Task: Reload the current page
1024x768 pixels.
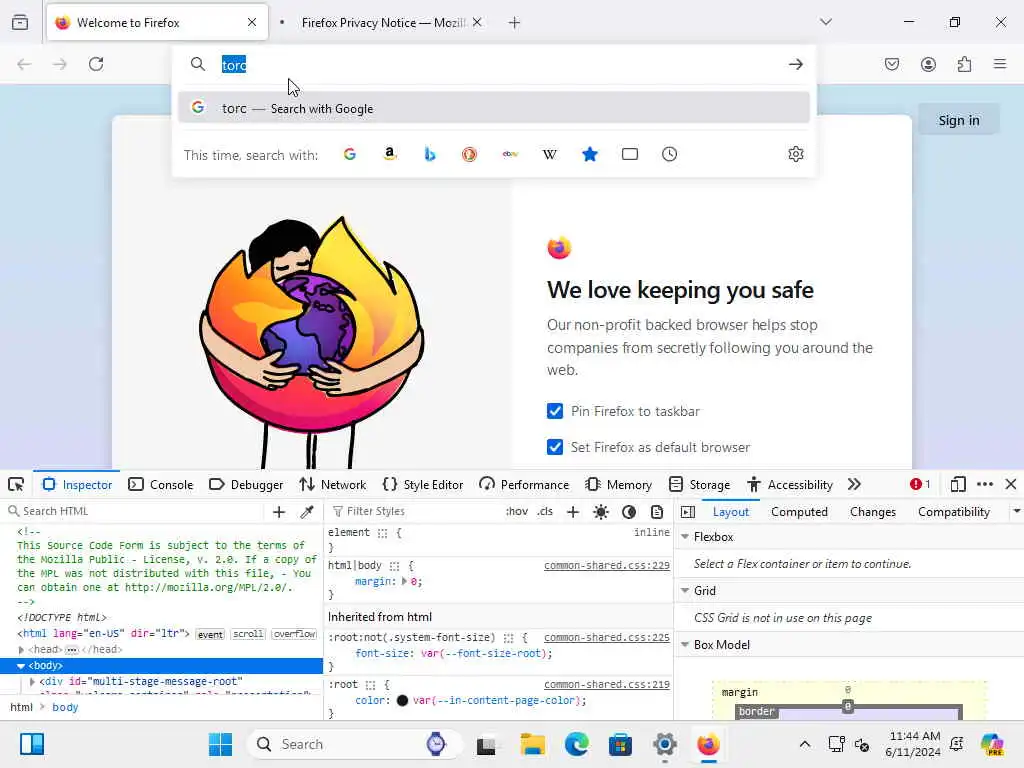Action: (x=96, y=64)
